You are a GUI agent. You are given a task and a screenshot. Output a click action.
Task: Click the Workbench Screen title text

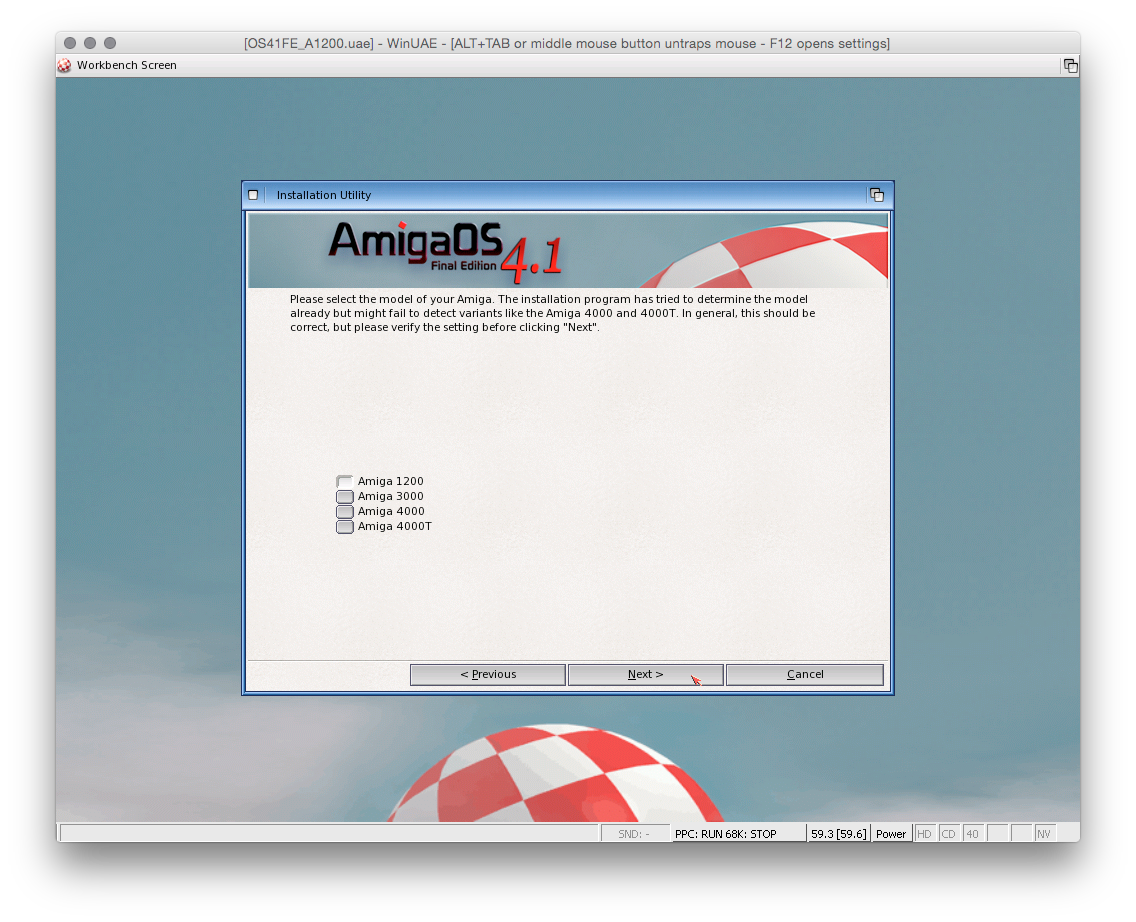pos(127,65)
